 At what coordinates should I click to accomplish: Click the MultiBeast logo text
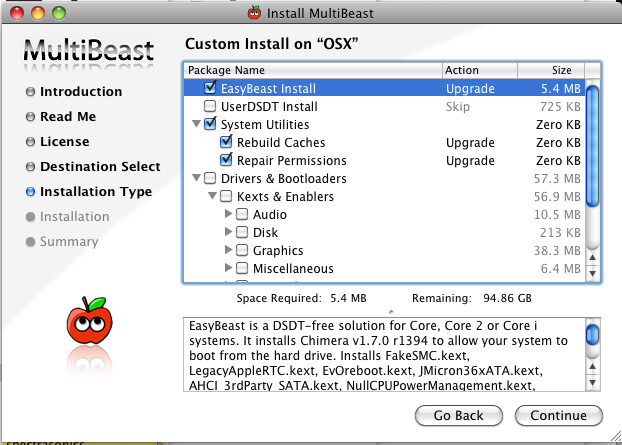pyautogui.click(x=89, y=50)
